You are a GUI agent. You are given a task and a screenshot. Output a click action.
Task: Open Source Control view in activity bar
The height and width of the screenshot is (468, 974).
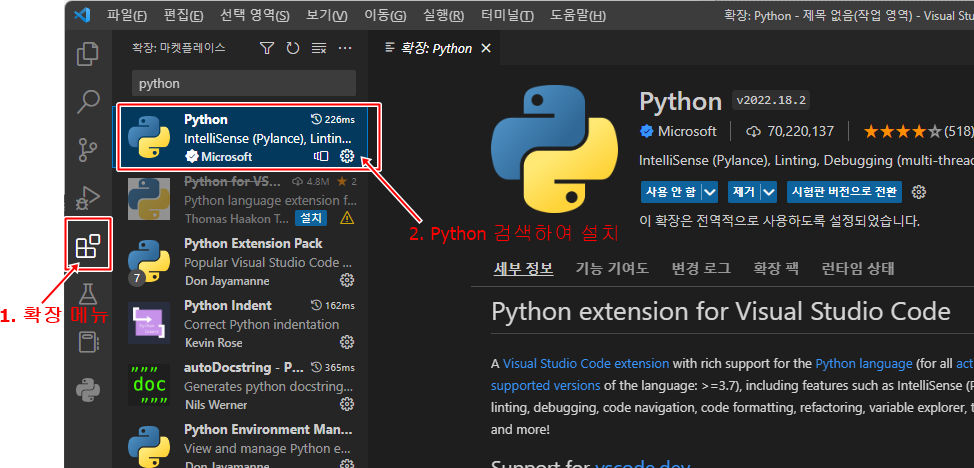coord(88,150)
